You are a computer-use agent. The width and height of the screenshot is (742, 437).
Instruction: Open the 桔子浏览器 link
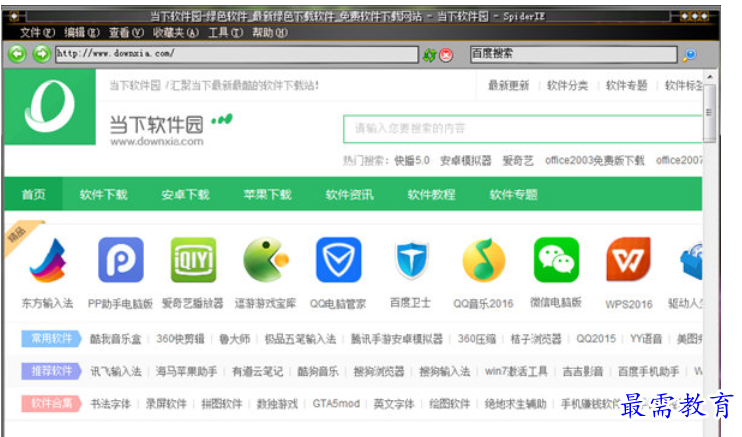[536, 339]
